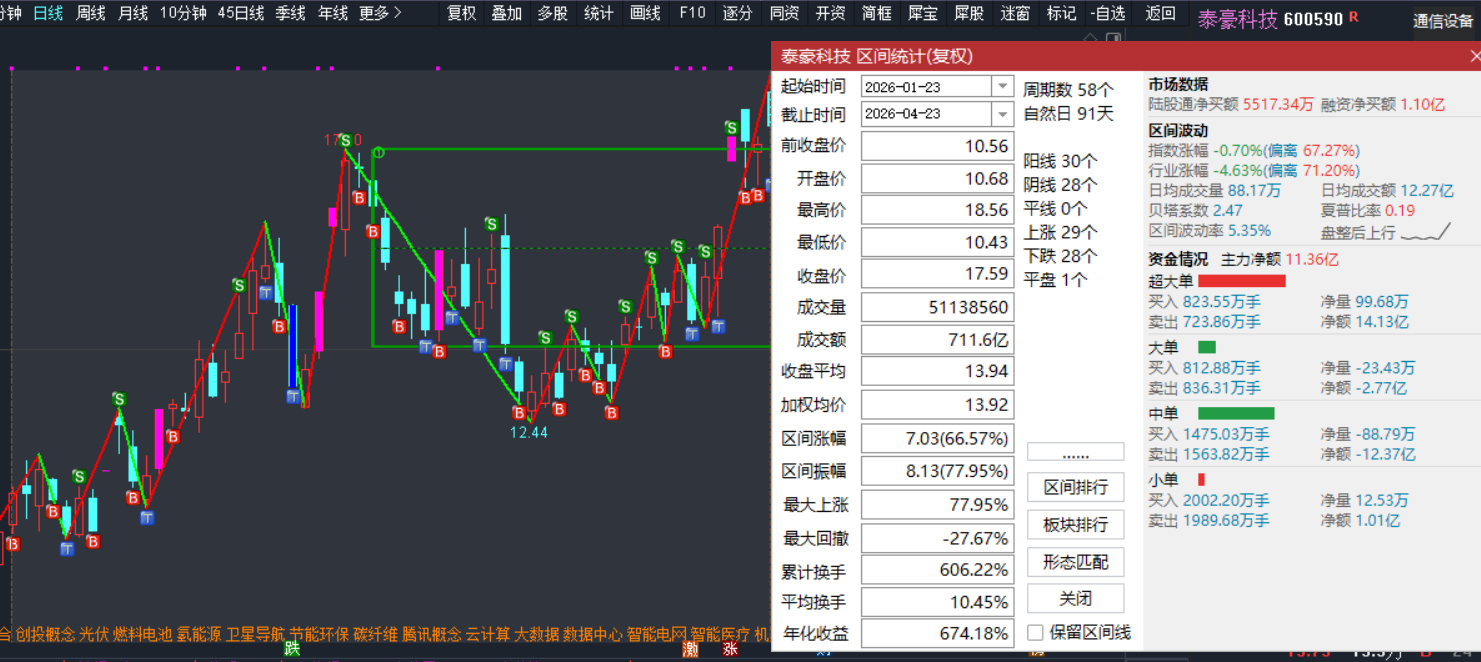The height and width of the screenshot is (662, 1481).
Task: Click the 通信设备 sector label
Action: 1443,21
